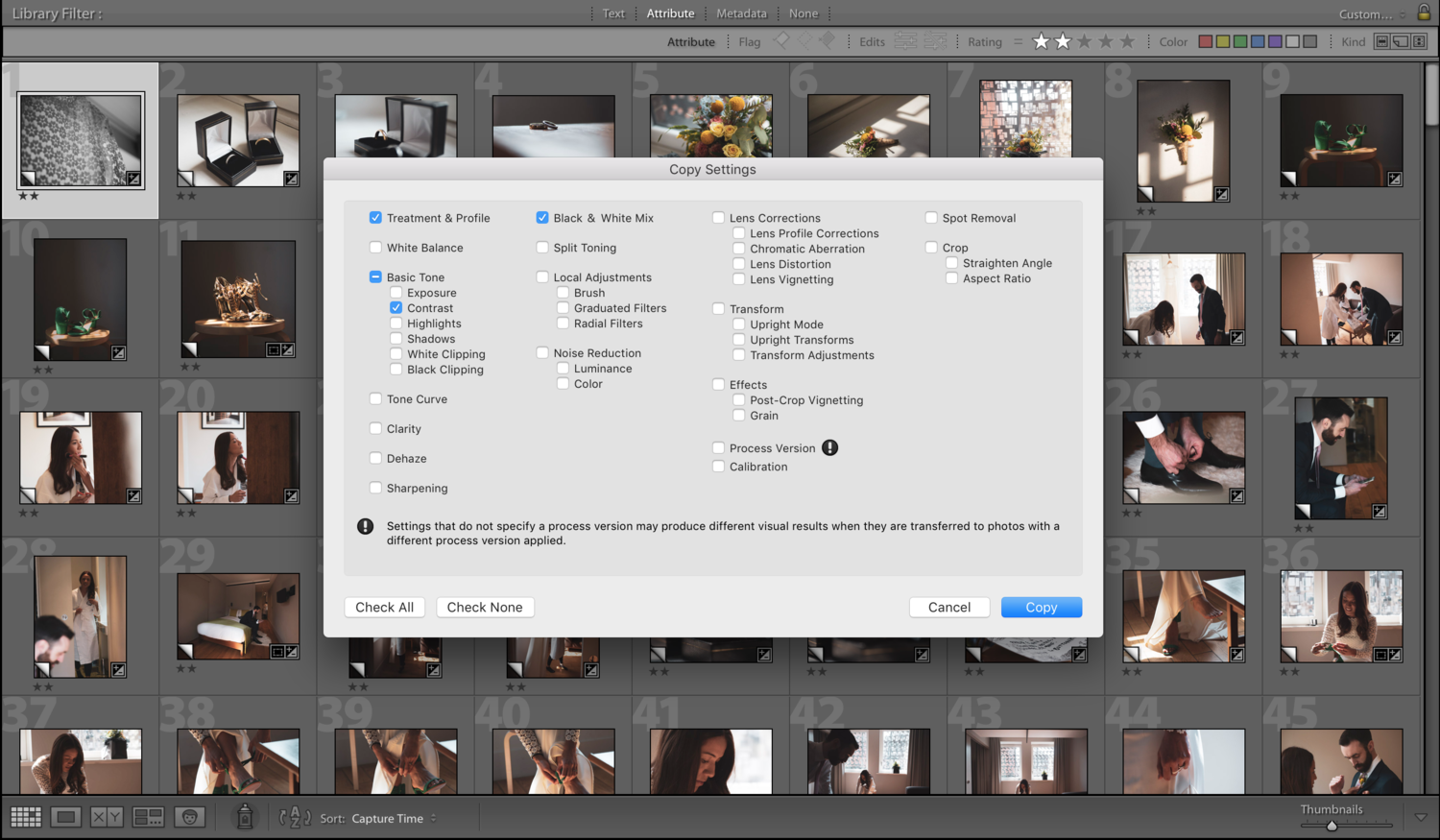Screen dimensions: 1440x840
Task: Check the Straighten Angle option
Action: (951, 262)
